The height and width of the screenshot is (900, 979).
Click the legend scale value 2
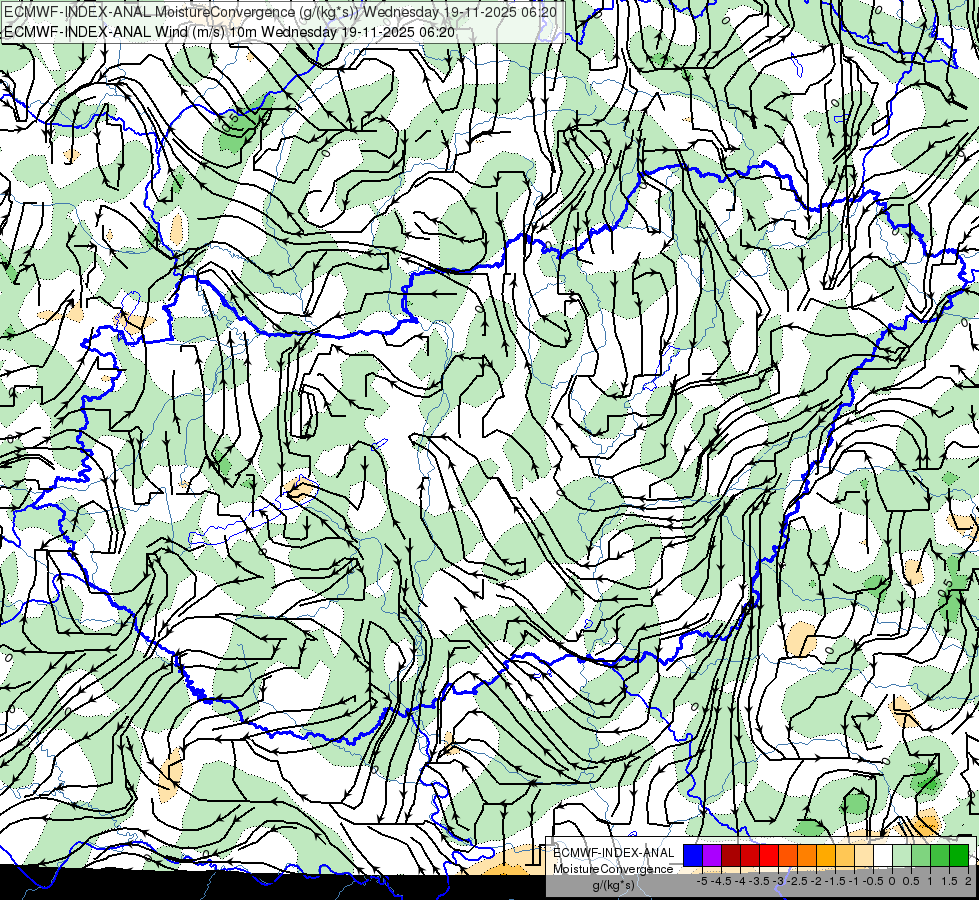[968, 881]
